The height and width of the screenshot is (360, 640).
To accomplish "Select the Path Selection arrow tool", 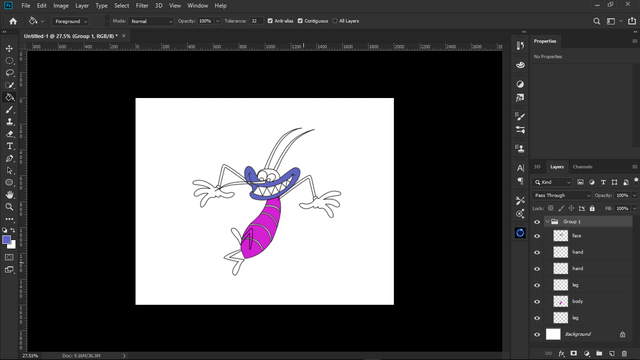I will tap(9, 171).
